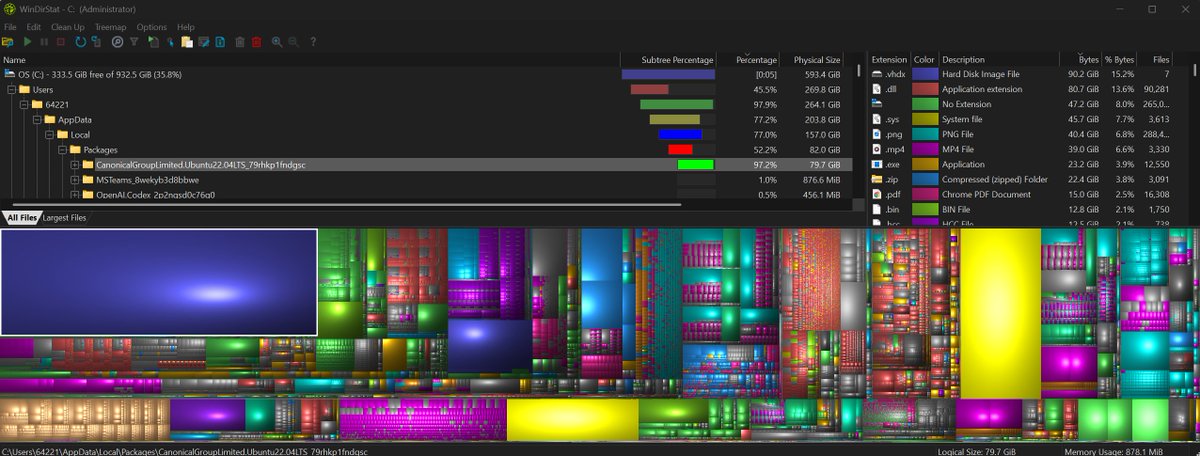Click the gray recycle bin delete icon

pos(240,42)
